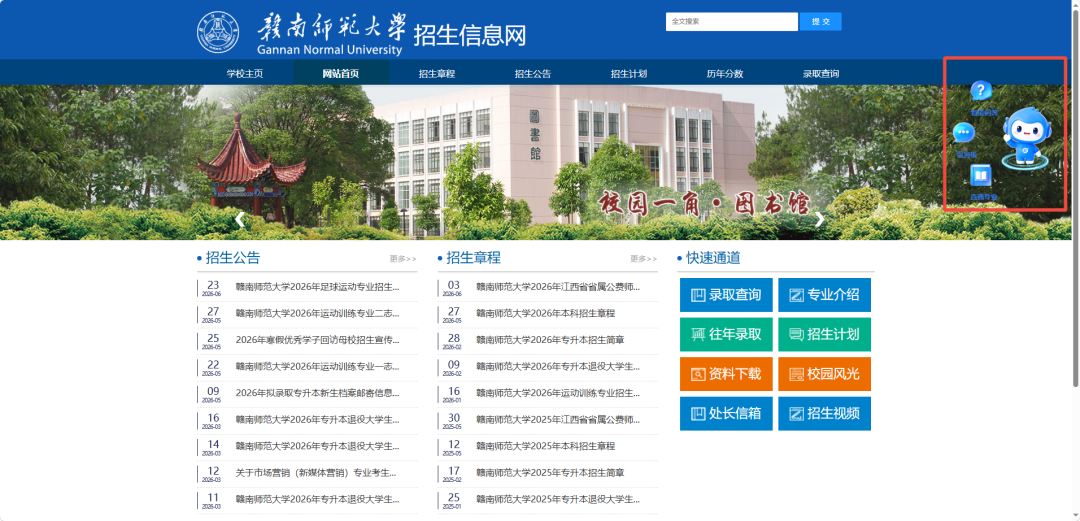Viewport: 1080px width, 521px height.
Task: Click the 资料下载 orange quick channel text
Action: tap(735, 374)
